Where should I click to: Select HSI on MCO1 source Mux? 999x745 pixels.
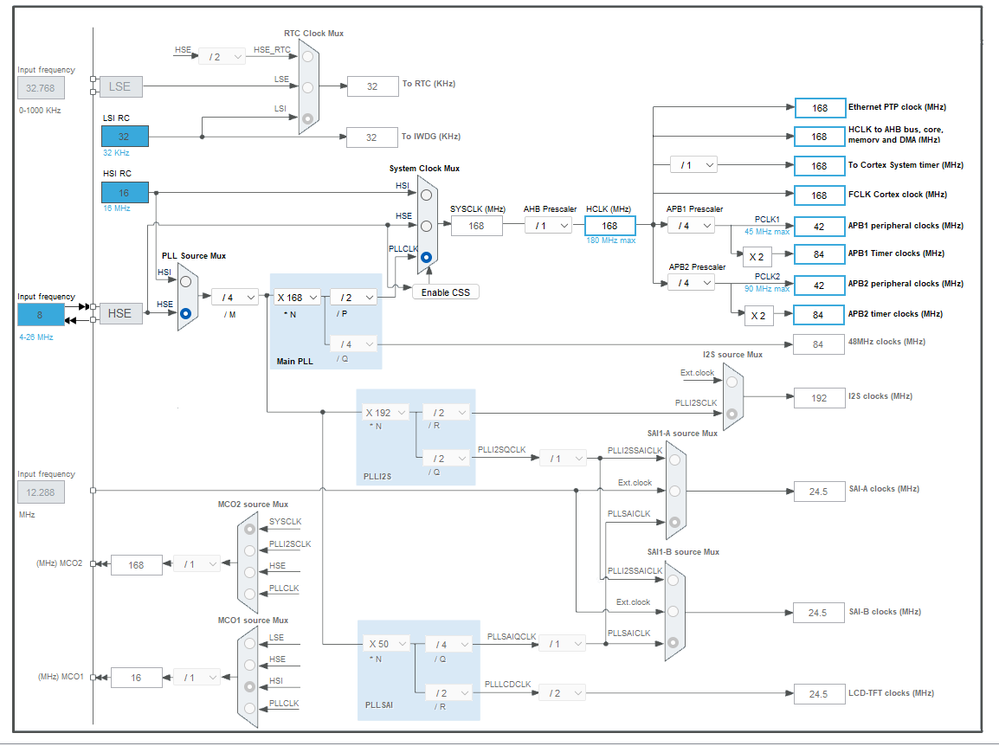[x=249, y=687]
